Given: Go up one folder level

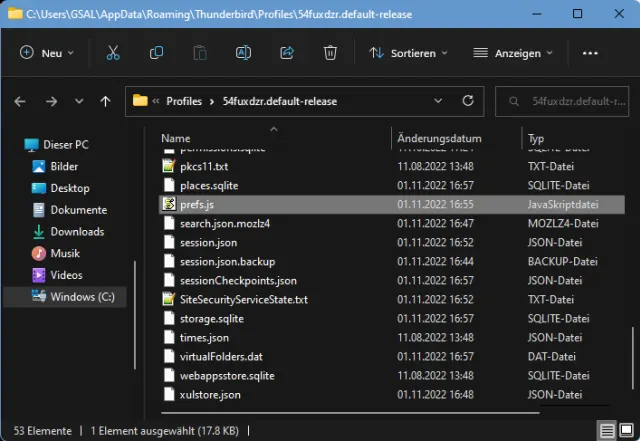Looking at the screenshot, I should click(105, 101).
